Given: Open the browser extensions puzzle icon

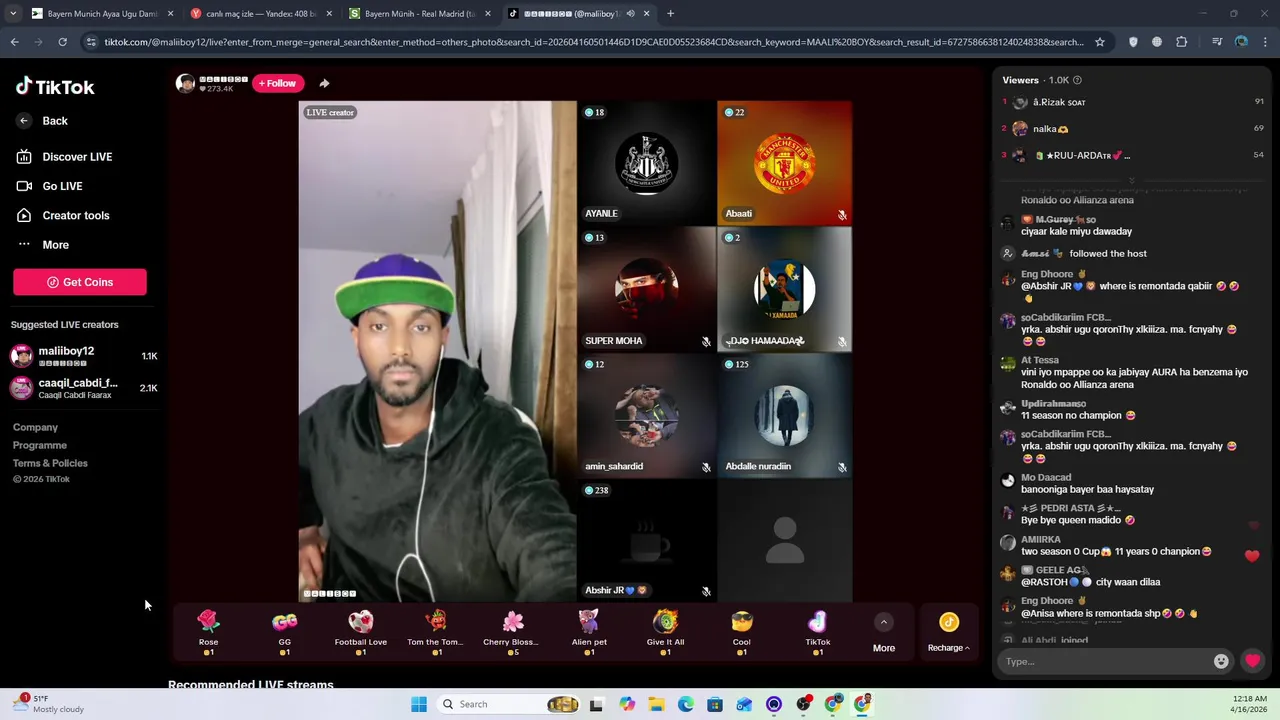Looking at the screenshot, I should click(x=1182, y=42).
